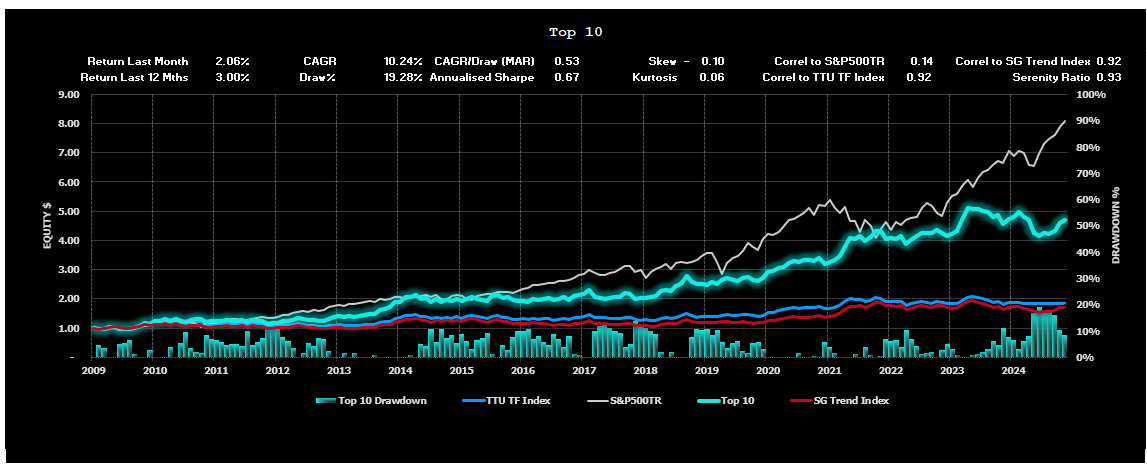Click the 'Top 10' chart title at top
The height and width of the screenshot is (465, 1147).
(x=576, y=32)
